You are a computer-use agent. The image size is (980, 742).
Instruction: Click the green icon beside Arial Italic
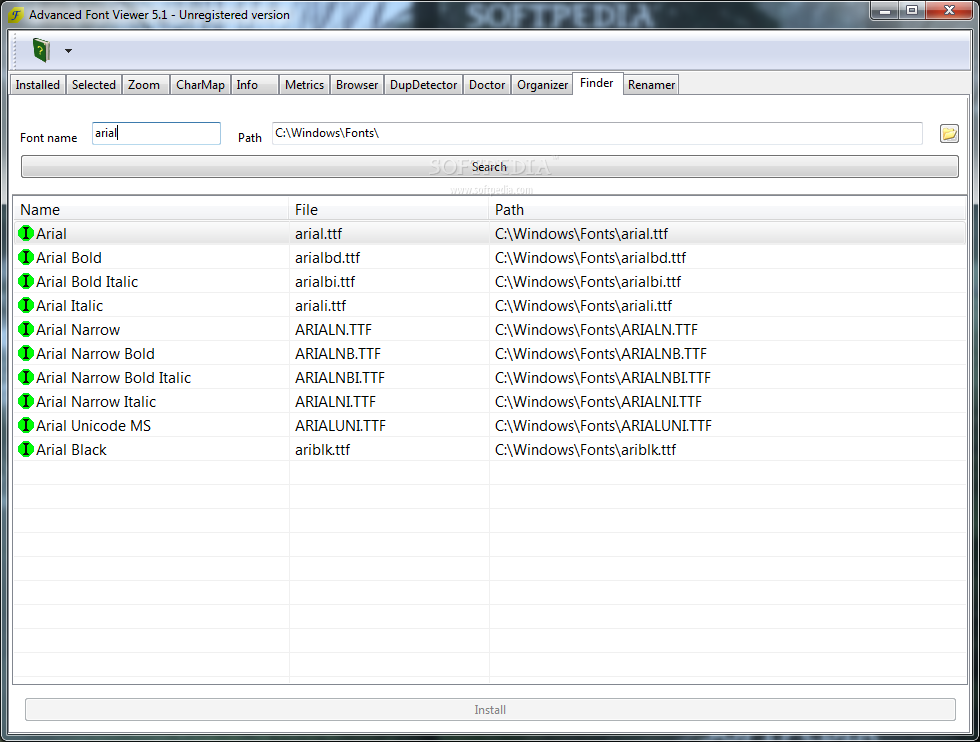26,305
